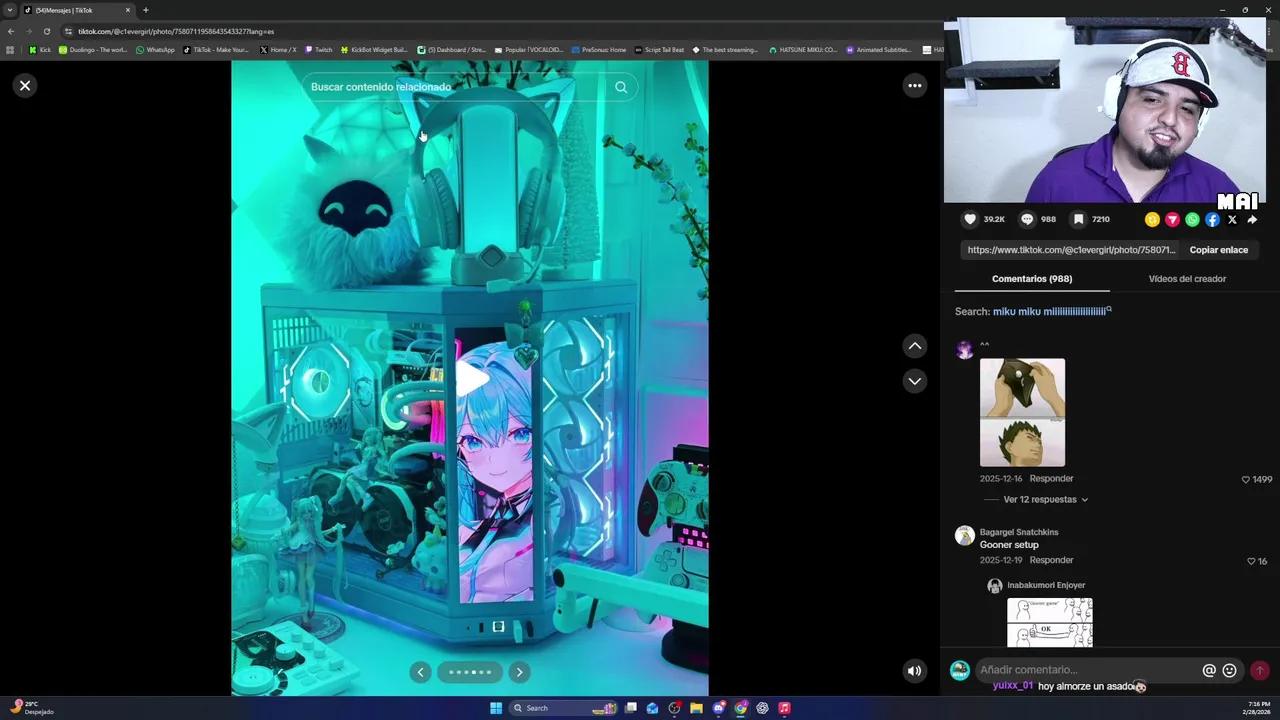Insert a mention with the @ icon

coord(1209,670)
